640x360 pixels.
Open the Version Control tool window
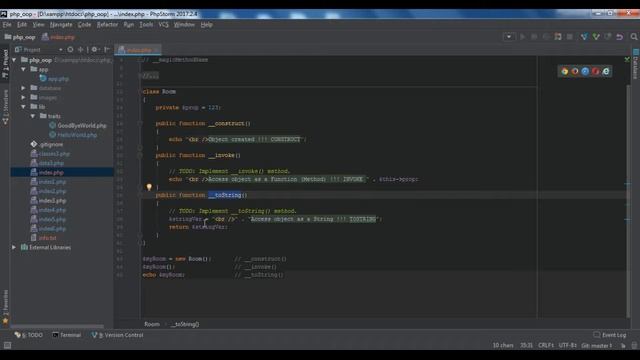(x=117, y=335)
